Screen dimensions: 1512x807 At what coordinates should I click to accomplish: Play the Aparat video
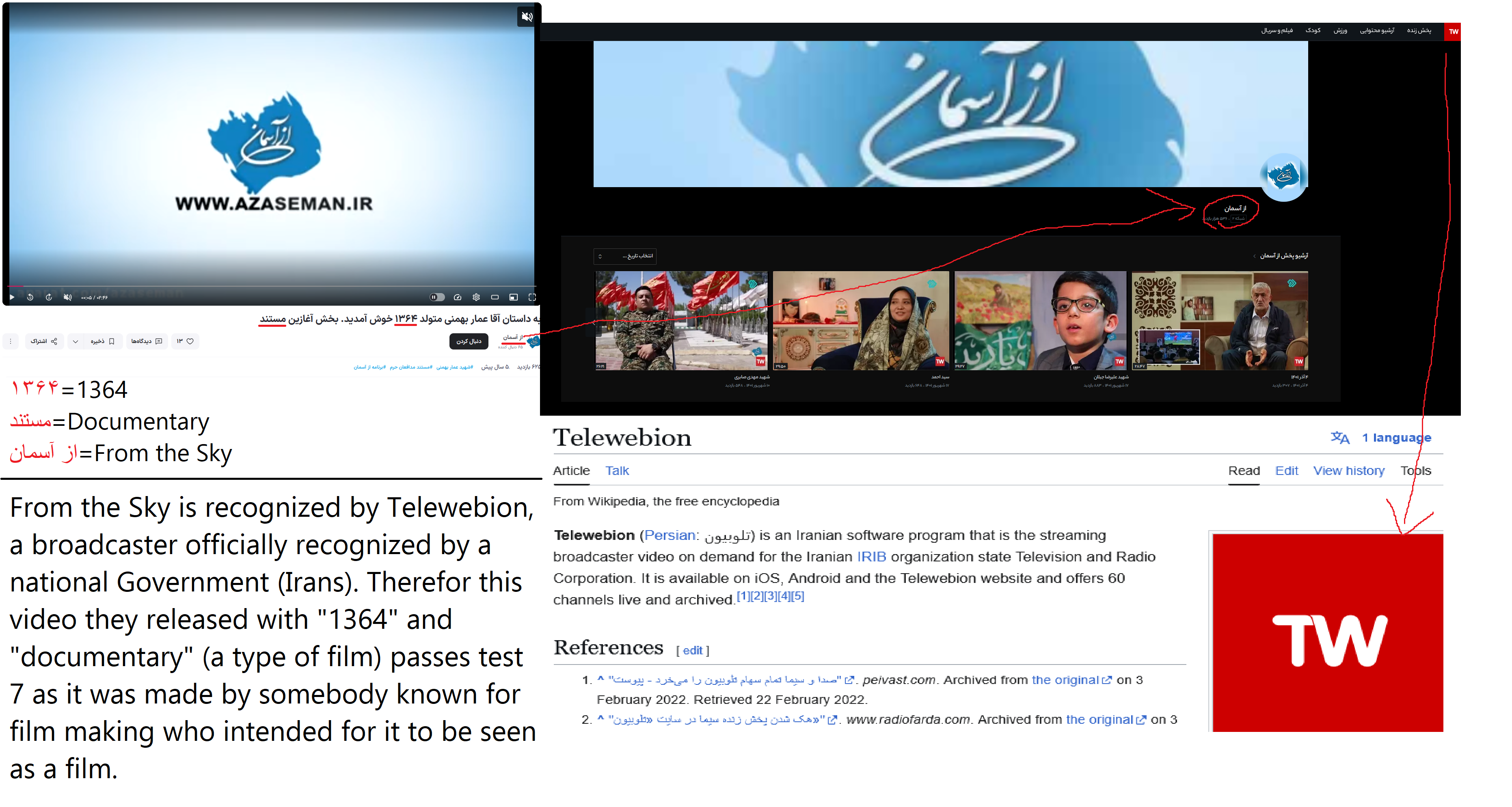[x=11, y=297]
